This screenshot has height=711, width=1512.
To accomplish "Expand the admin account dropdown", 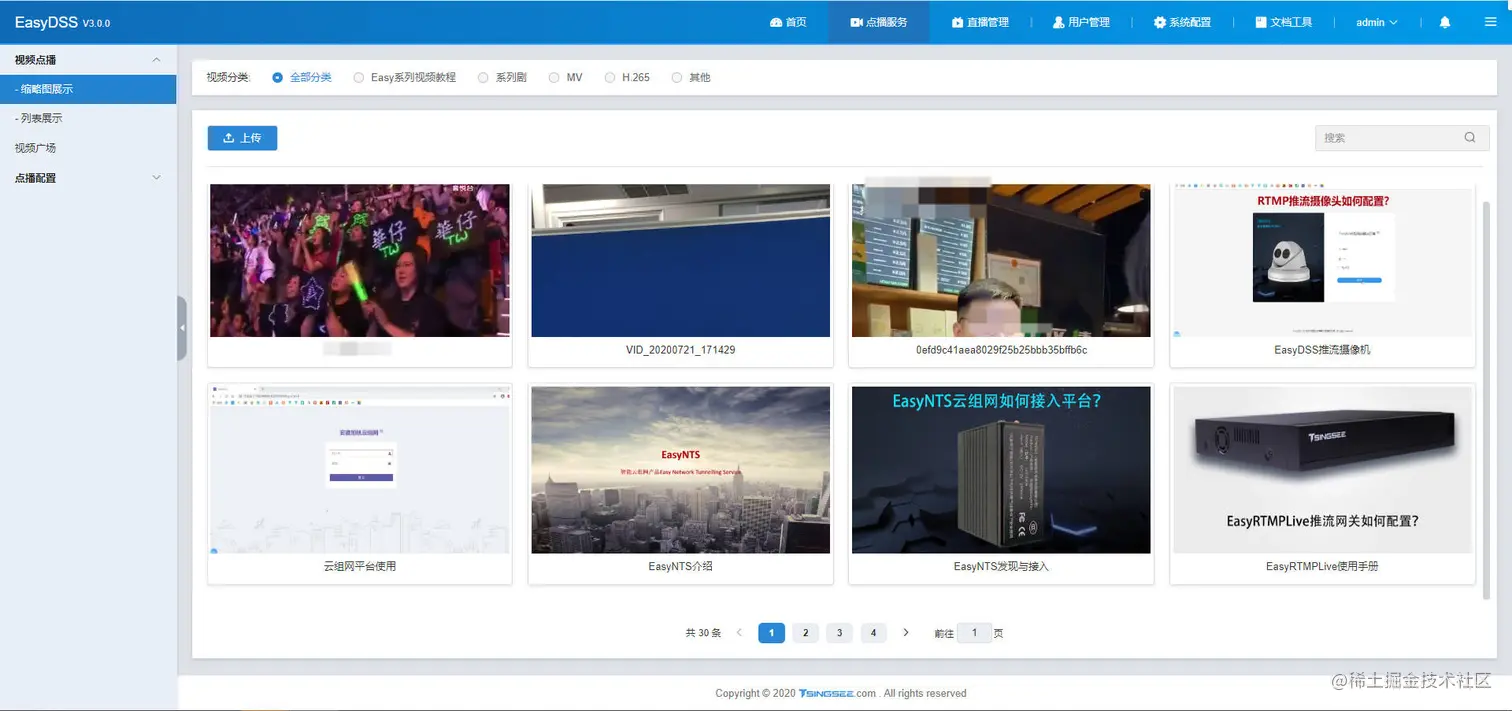I will (1376, 22).
